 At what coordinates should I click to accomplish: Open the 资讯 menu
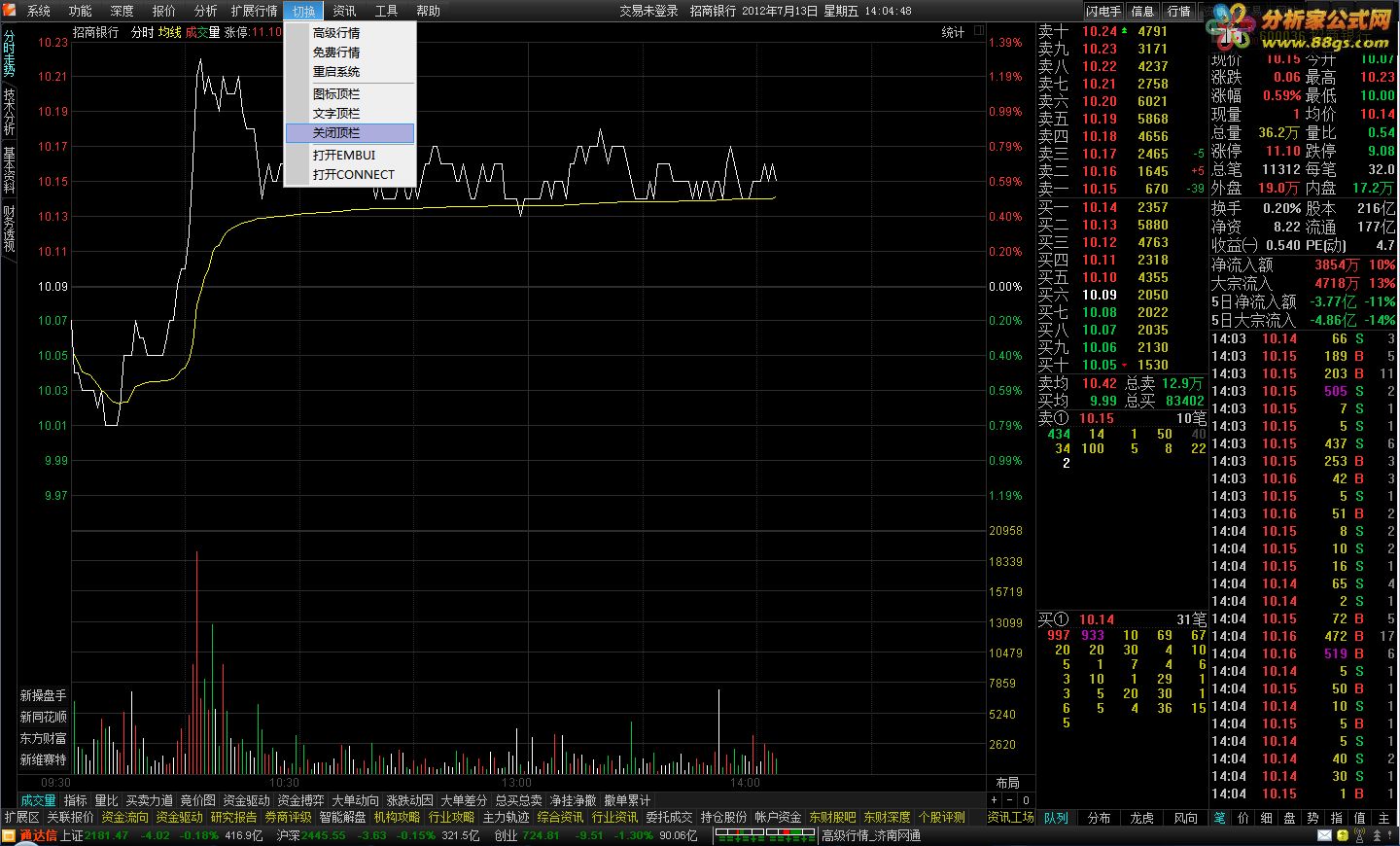click(344, 11)
